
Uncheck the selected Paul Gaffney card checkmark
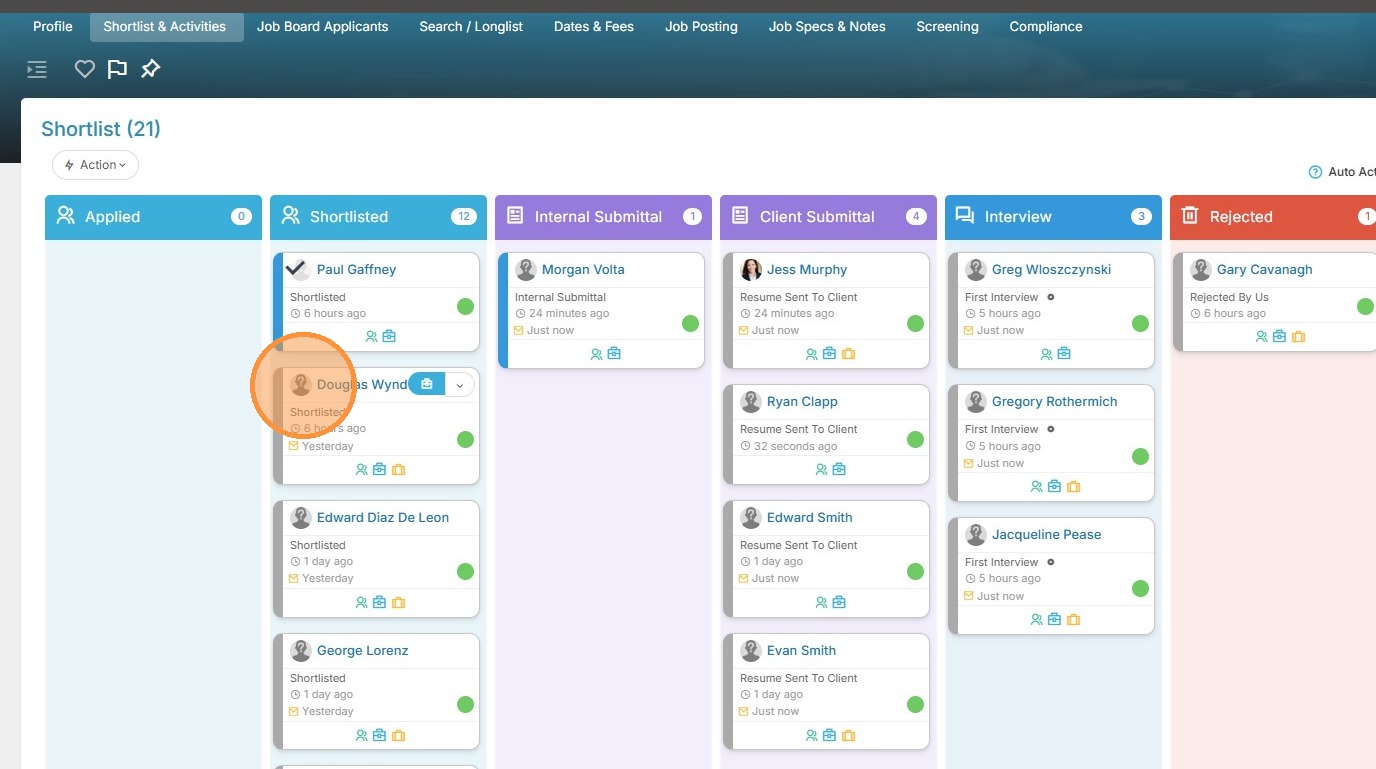tap(297, 269)
